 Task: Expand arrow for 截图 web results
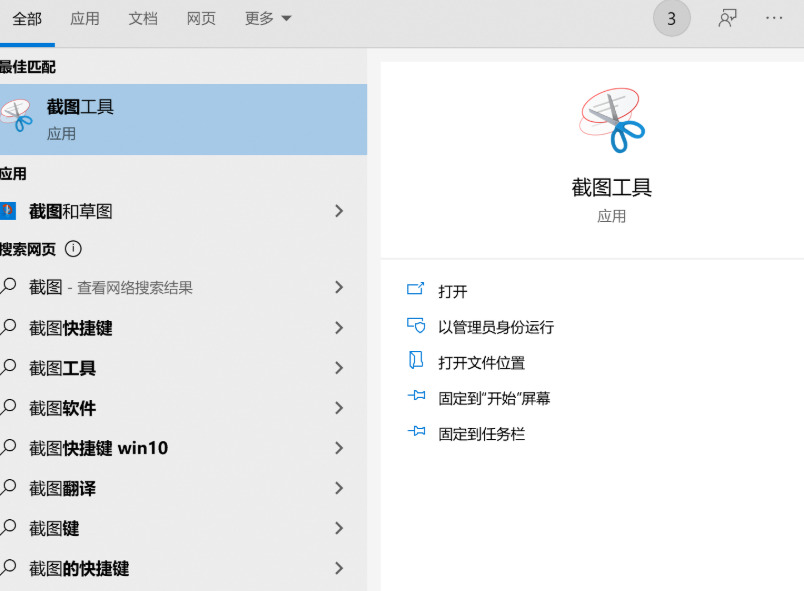click(x=339, y=287)
